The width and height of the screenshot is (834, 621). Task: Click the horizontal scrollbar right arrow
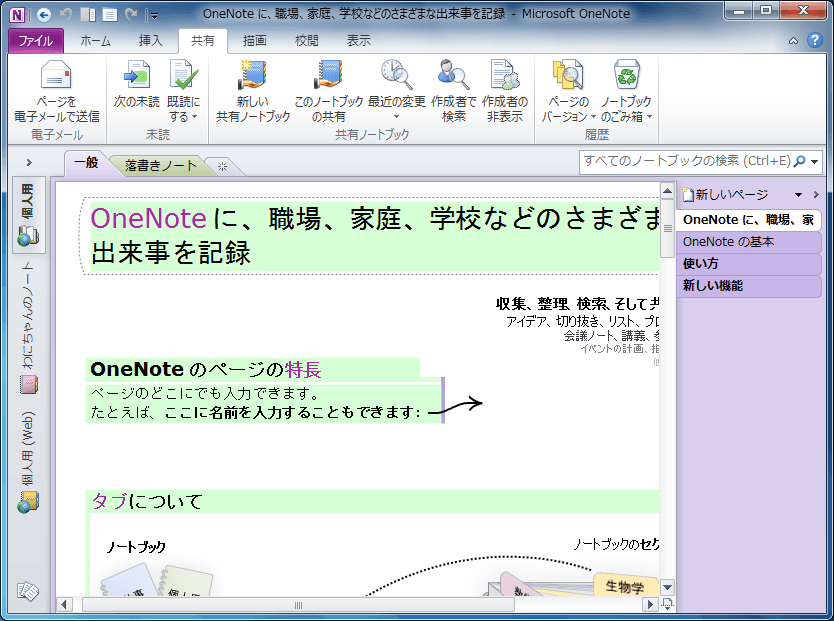pyautogui.click(x=650, y=605)
